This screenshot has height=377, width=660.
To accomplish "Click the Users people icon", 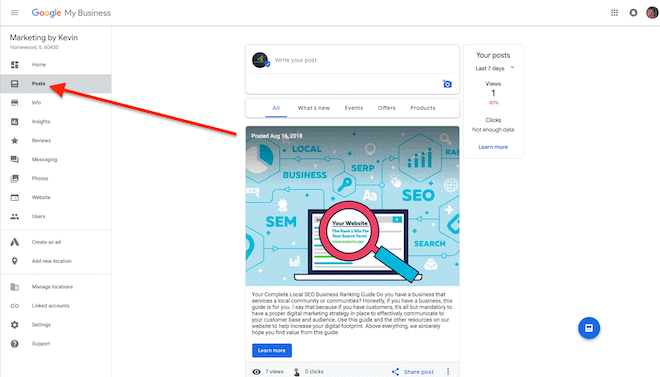I will [x=14, y=216].
